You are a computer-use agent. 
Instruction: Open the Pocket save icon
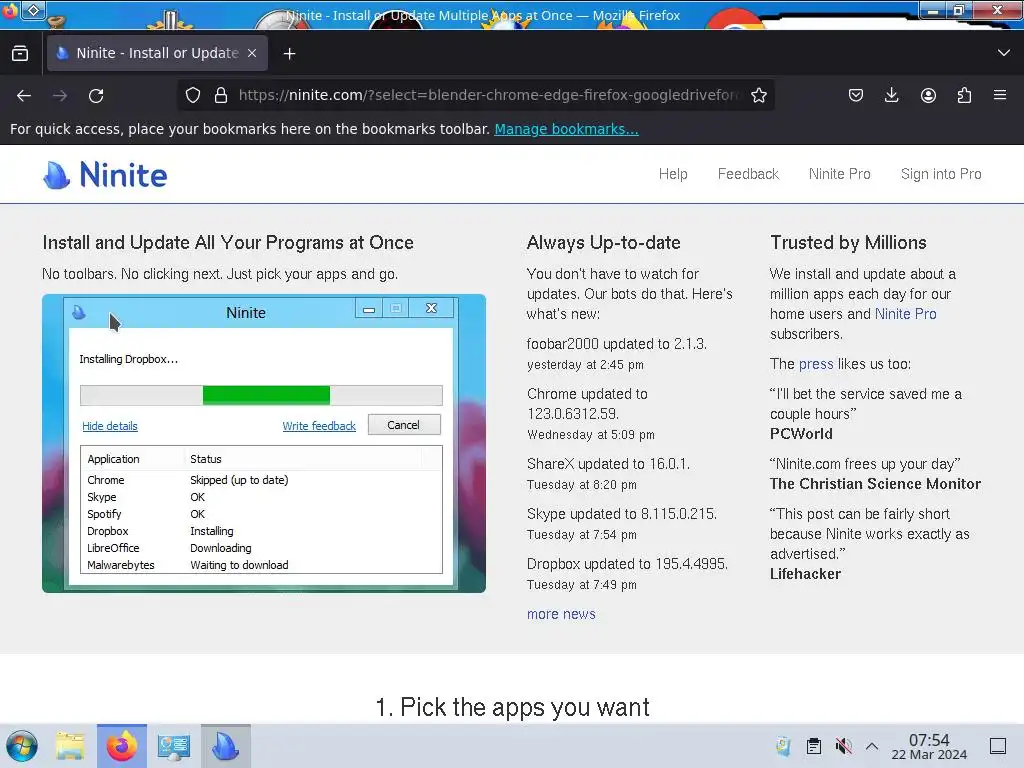(856, 95)
